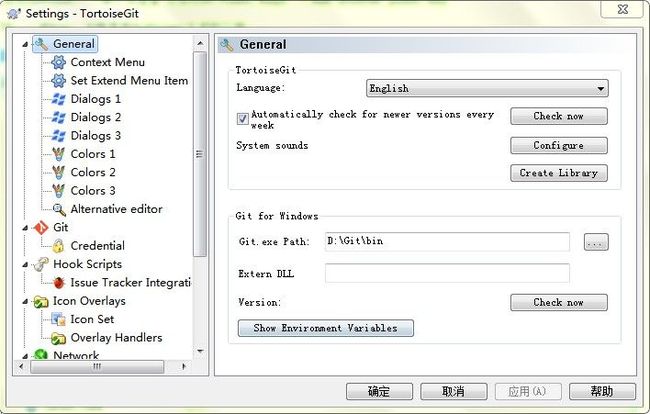Open Icon Set settings page
The image size is (650, 414).
(92, 320)
